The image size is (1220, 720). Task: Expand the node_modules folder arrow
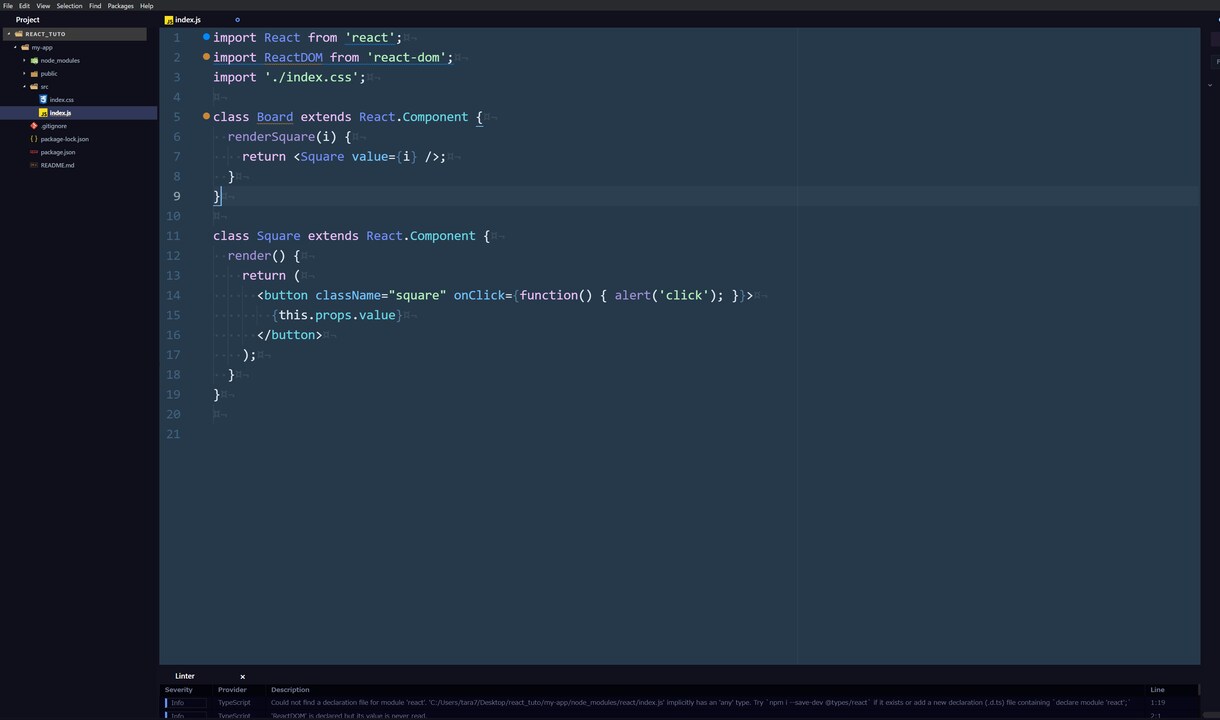click(x=24, y=60)
